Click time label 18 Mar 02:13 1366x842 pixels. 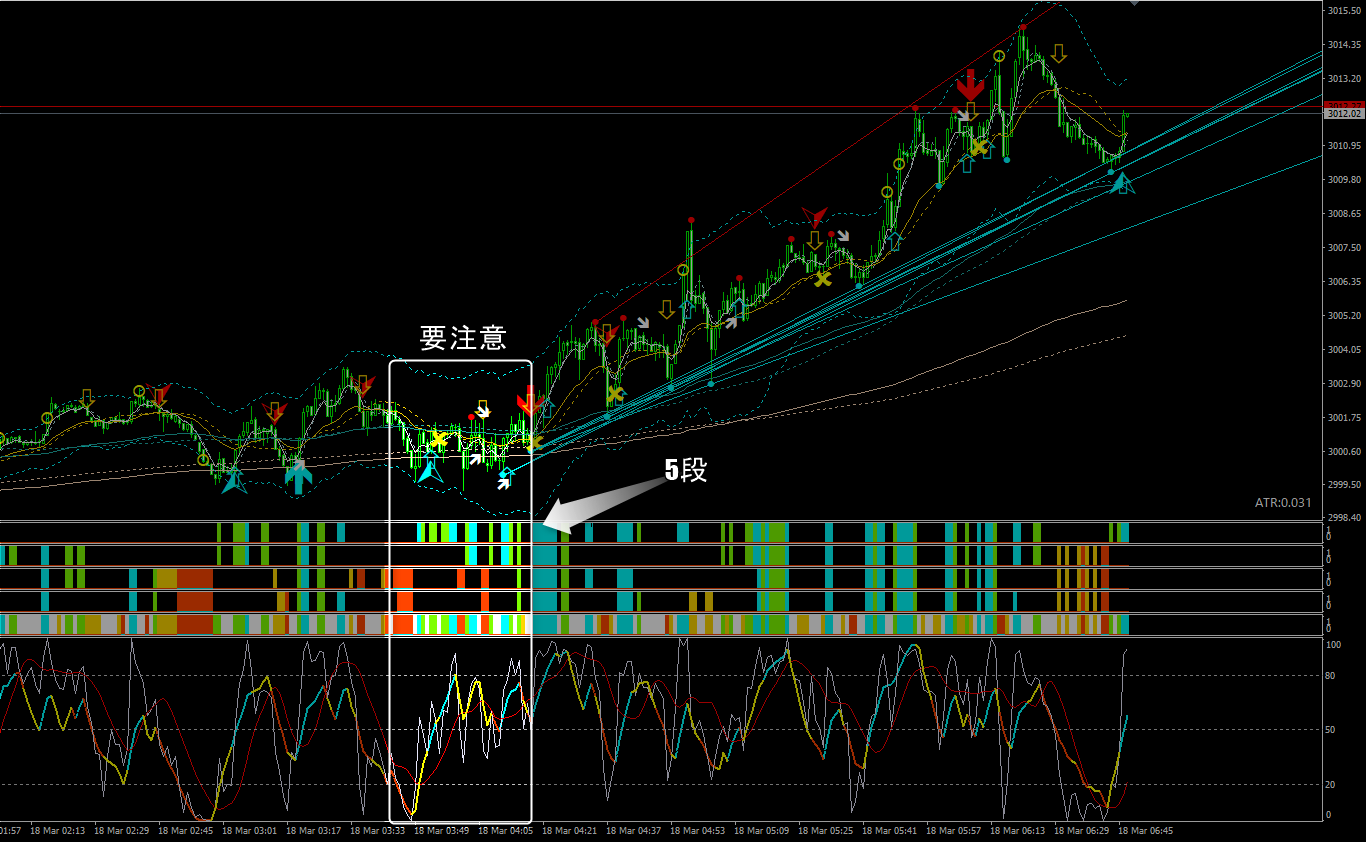[59, 831]
